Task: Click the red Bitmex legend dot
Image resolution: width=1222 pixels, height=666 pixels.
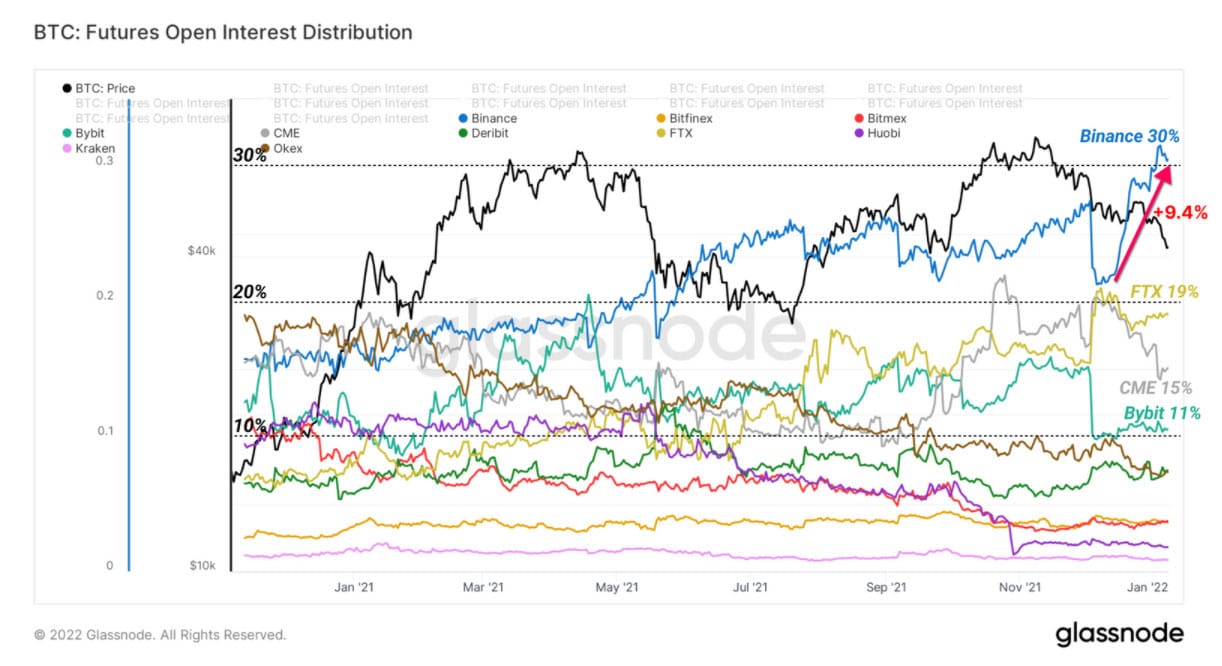Action: point(858,118)
